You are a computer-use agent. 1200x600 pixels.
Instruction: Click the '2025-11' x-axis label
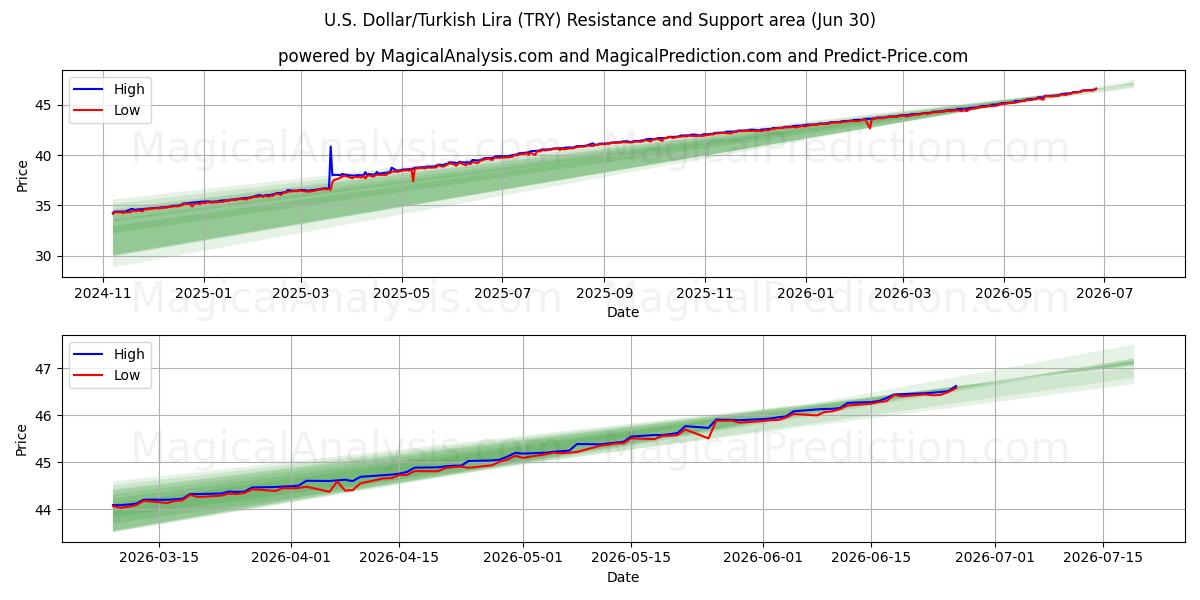(705, 294)
